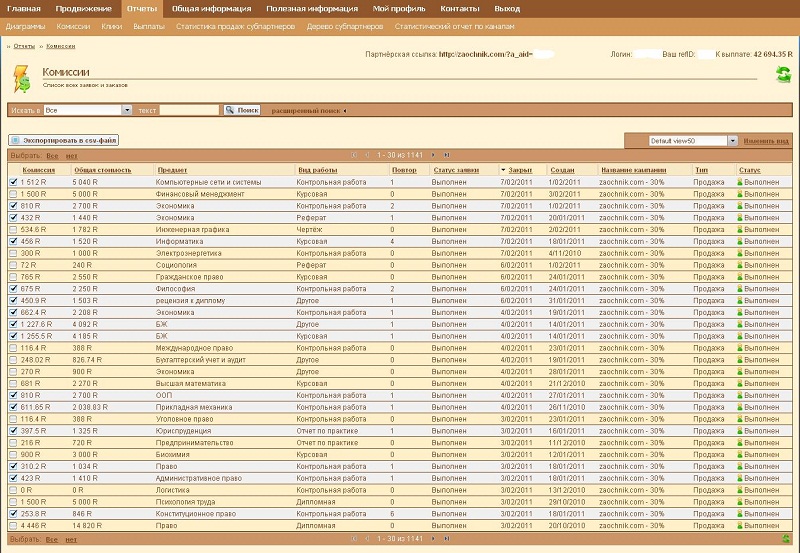Go to last page in bottom pager
800x553 pixels.
click(x=446, y=539)
